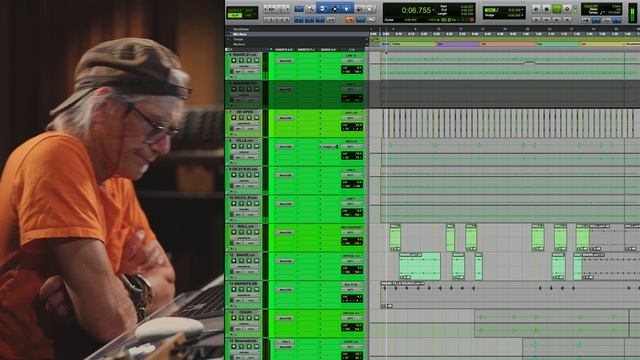Screen dimensions: 640x360
Task: Click the orange button below the Scrubber tool
Action: (349, 20)
